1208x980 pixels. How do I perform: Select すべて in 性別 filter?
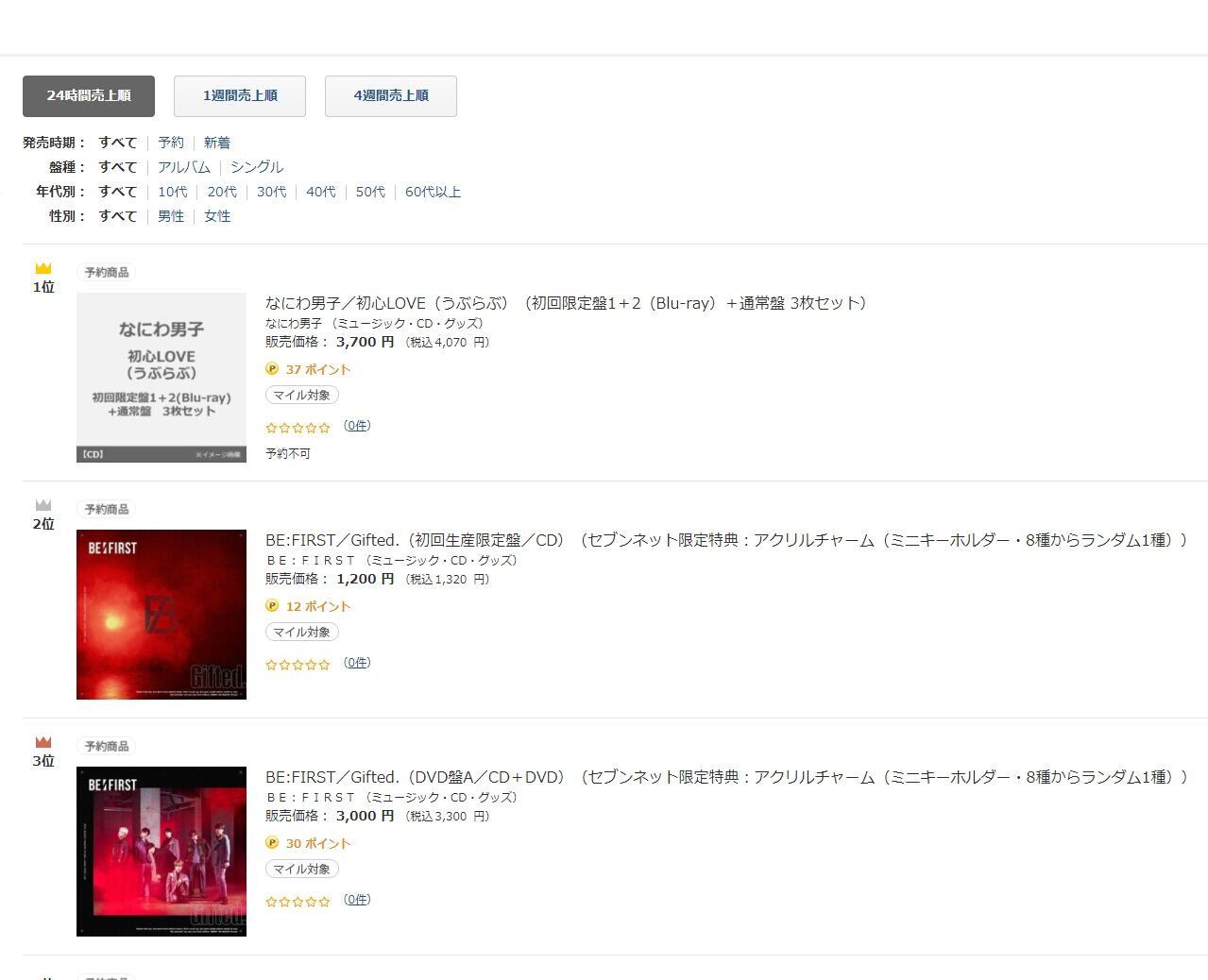(118, 216)
